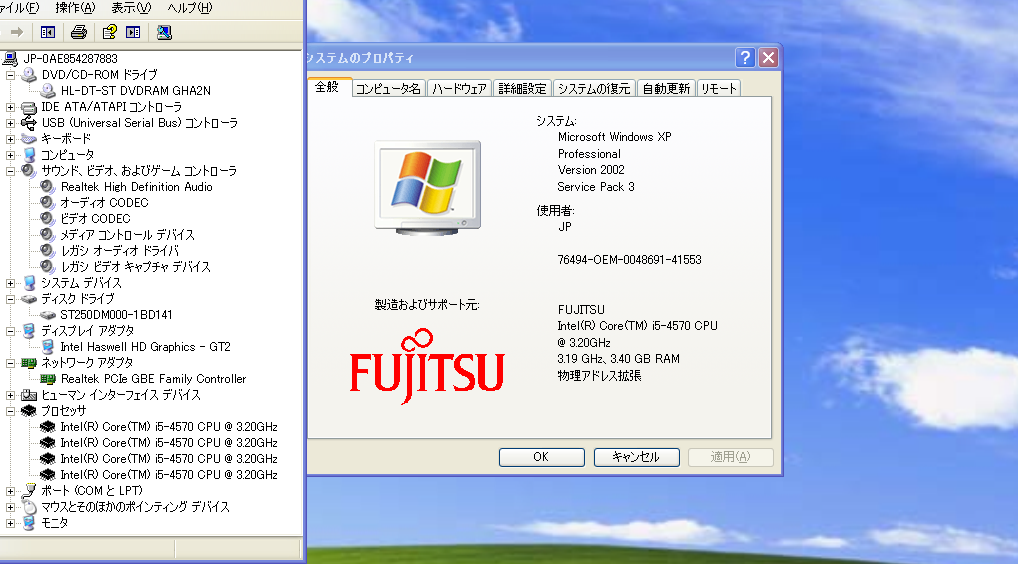Switch to the 詳細設定 tab
The height and width of the screenshot is (564, 1018).
[522, 88]
